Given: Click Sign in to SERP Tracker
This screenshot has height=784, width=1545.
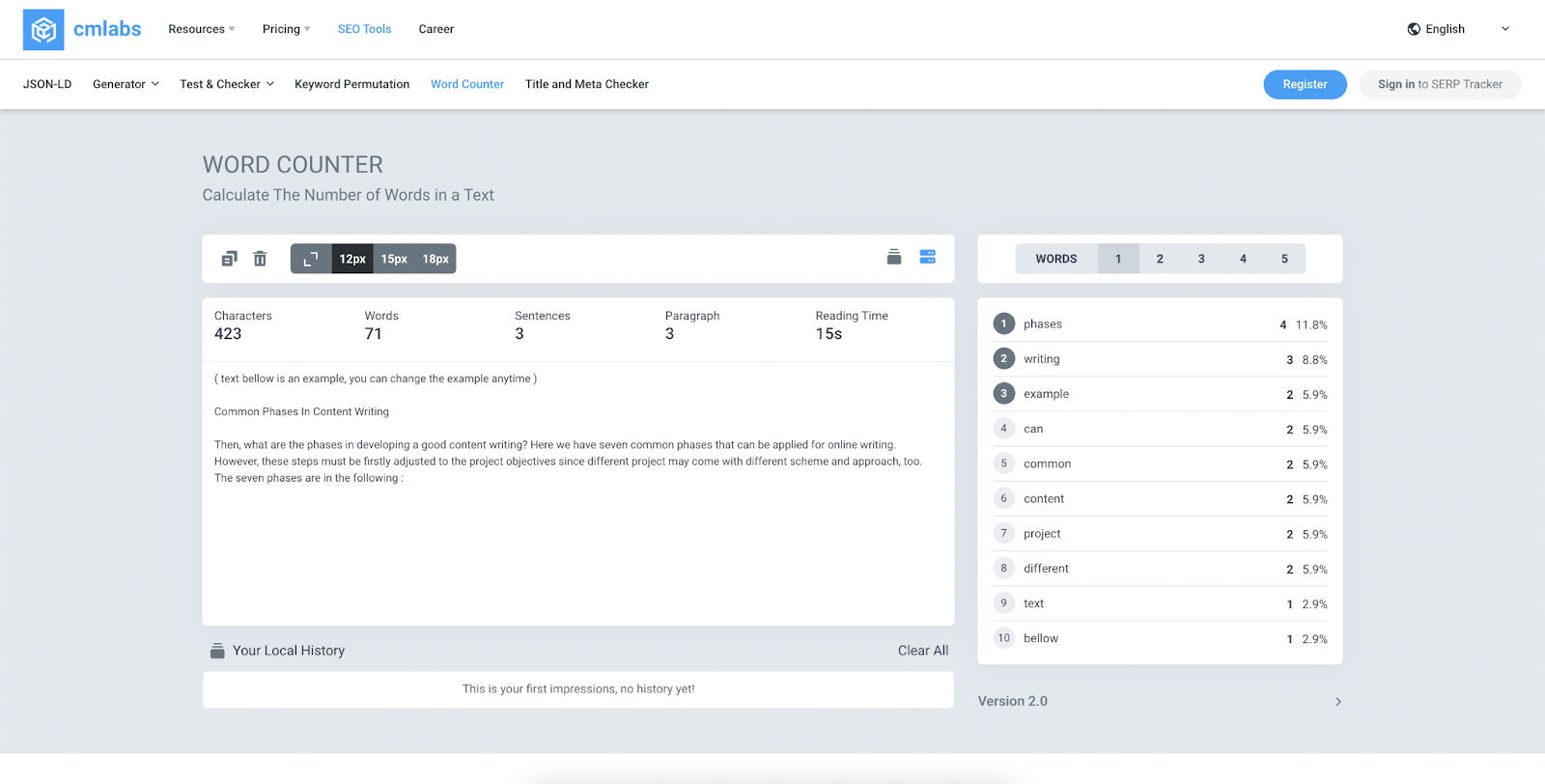Looking at the screenshot, I should pyautogui.click(x=1440, y=84).
